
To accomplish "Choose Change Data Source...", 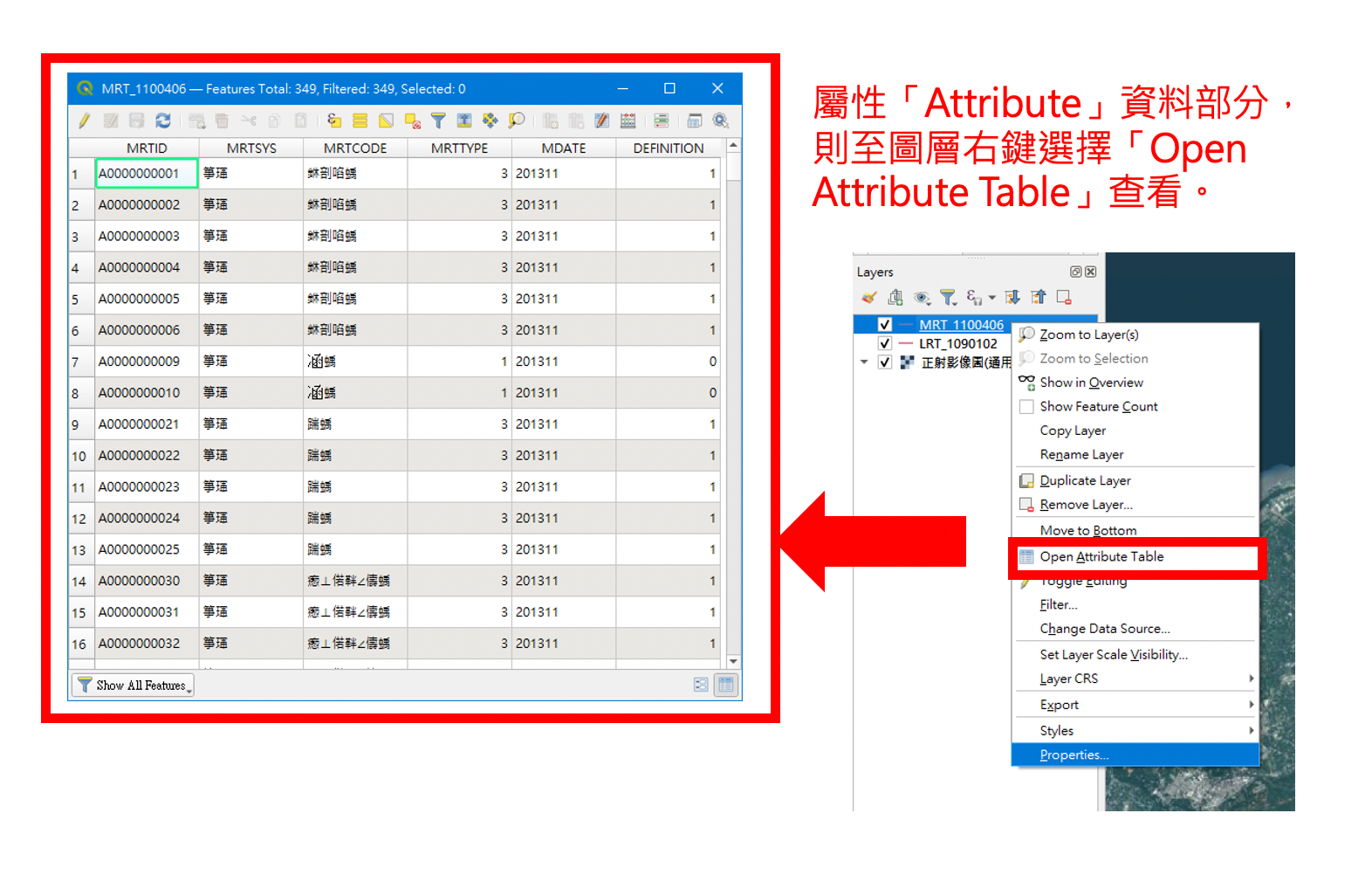I will 1105,629.
